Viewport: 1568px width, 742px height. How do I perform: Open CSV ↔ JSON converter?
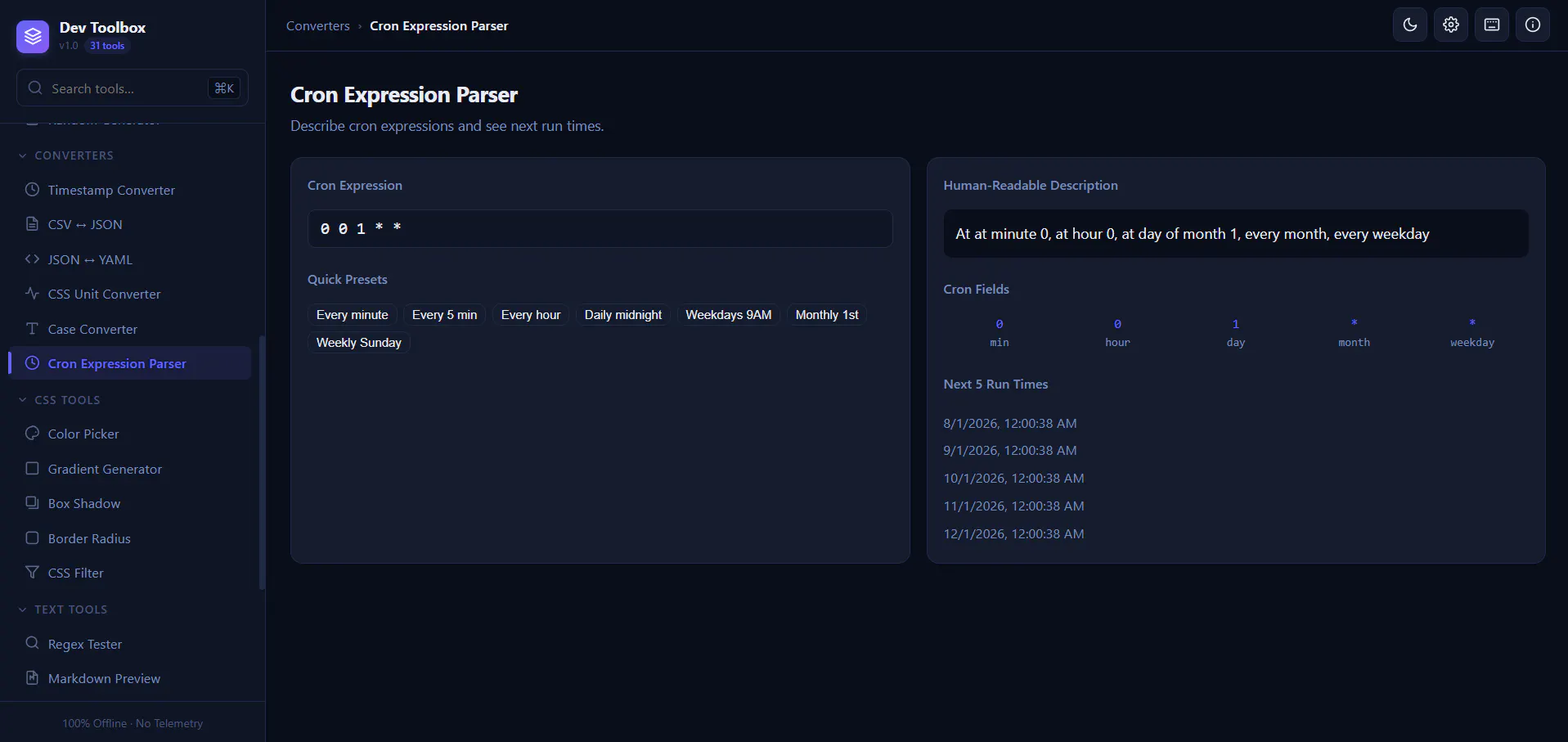(131, 224)
